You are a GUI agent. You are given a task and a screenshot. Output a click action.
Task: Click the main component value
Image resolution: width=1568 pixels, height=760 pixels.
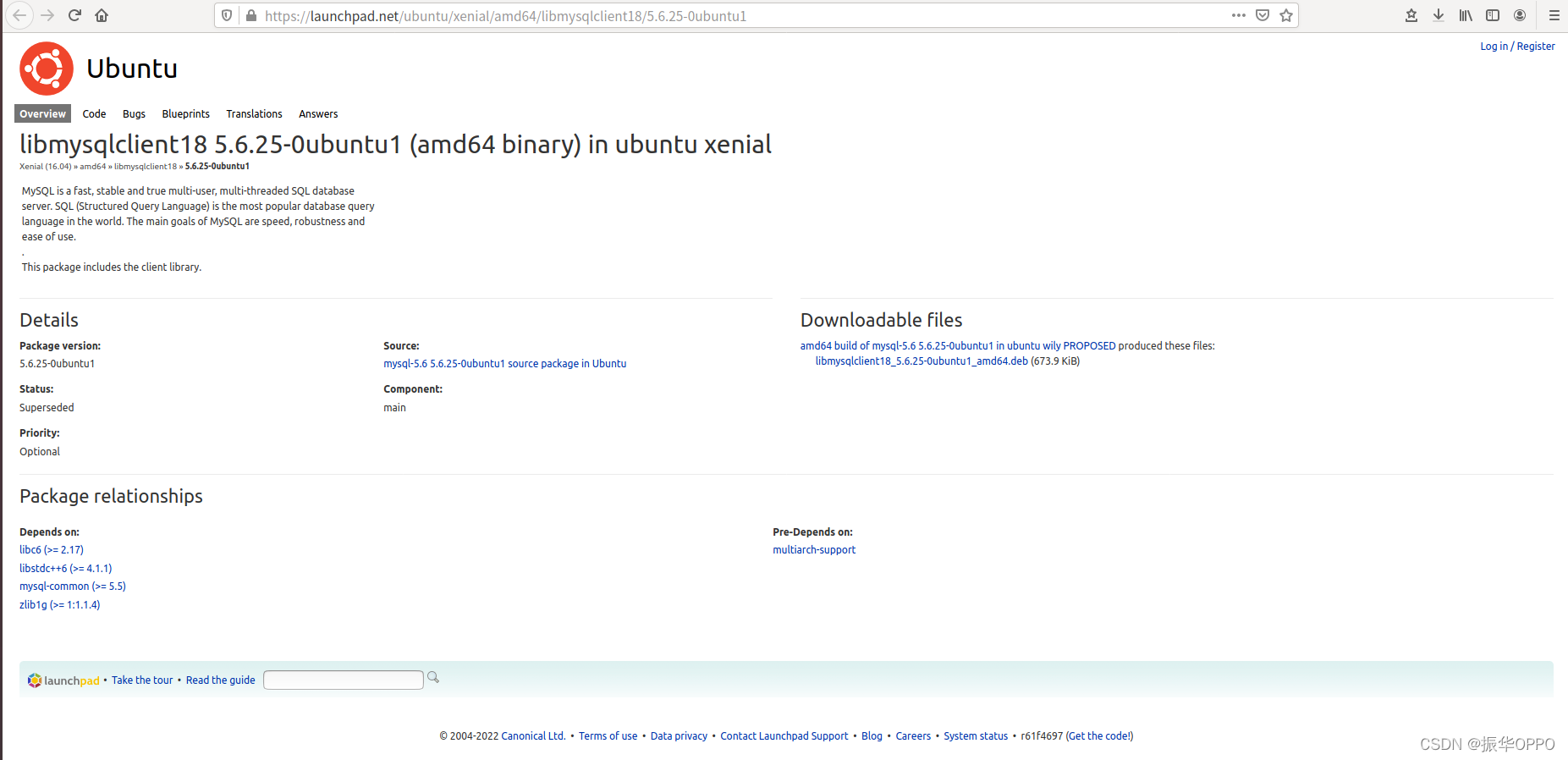(x=394, y=408)
